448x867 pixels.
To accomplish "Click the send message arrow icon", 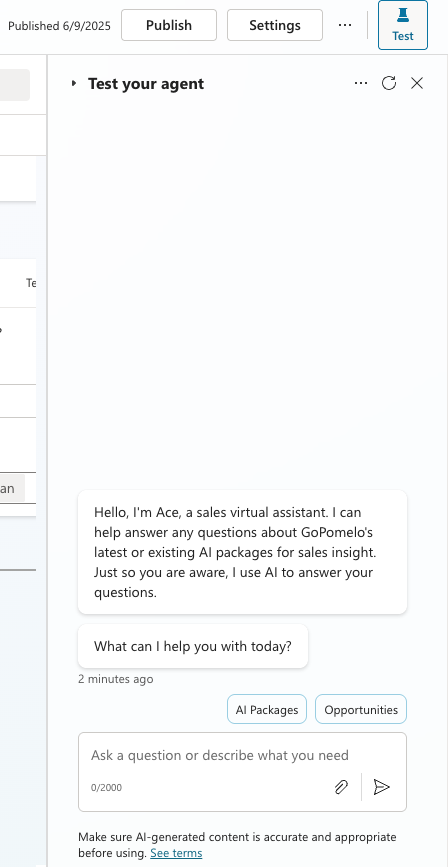I will click(x=382, y=787).
